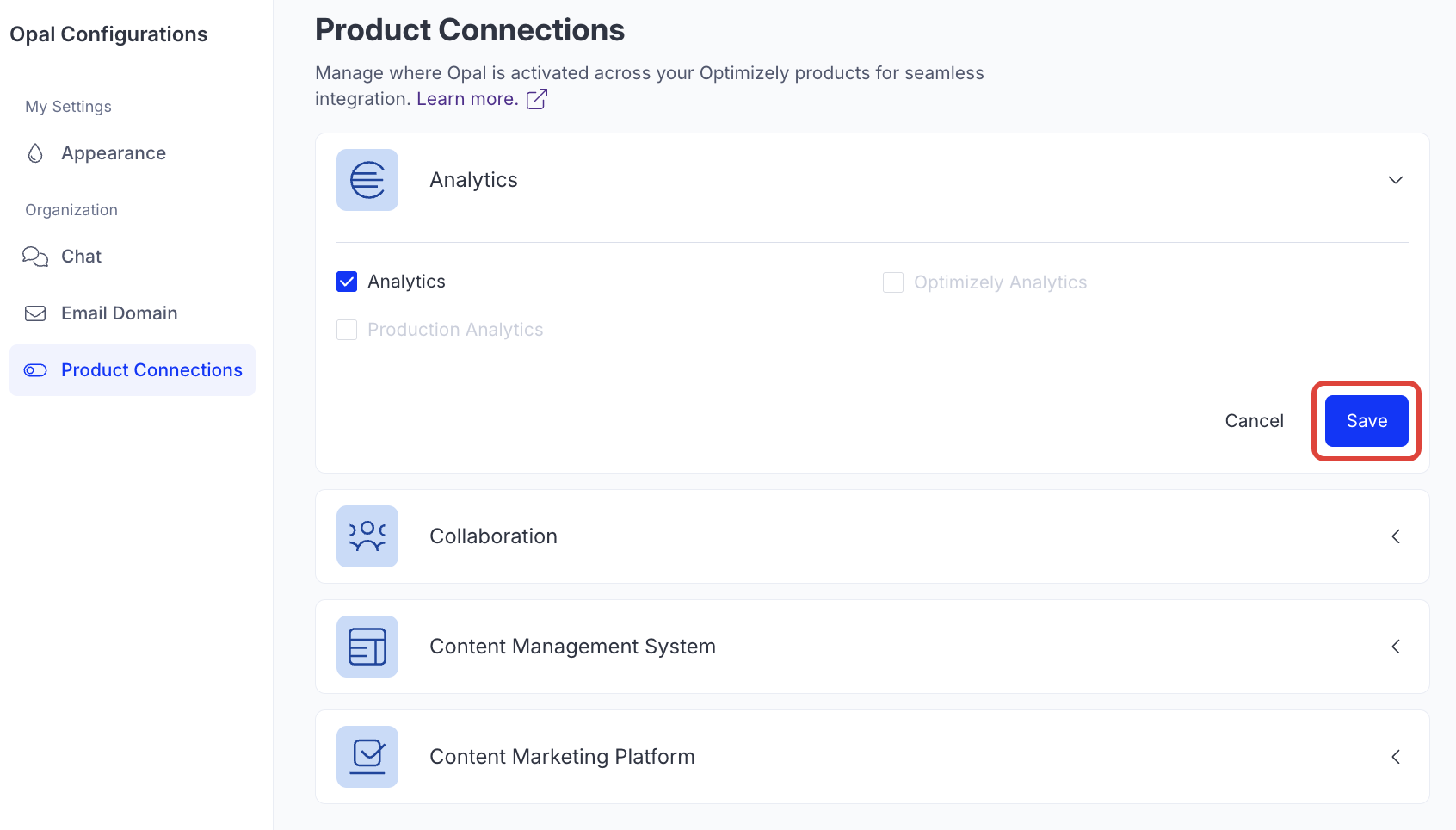This screenshot has width=1456, height=830.
Task: Click the Email Domain envelope icon
Action: click(x=35, y=313)
